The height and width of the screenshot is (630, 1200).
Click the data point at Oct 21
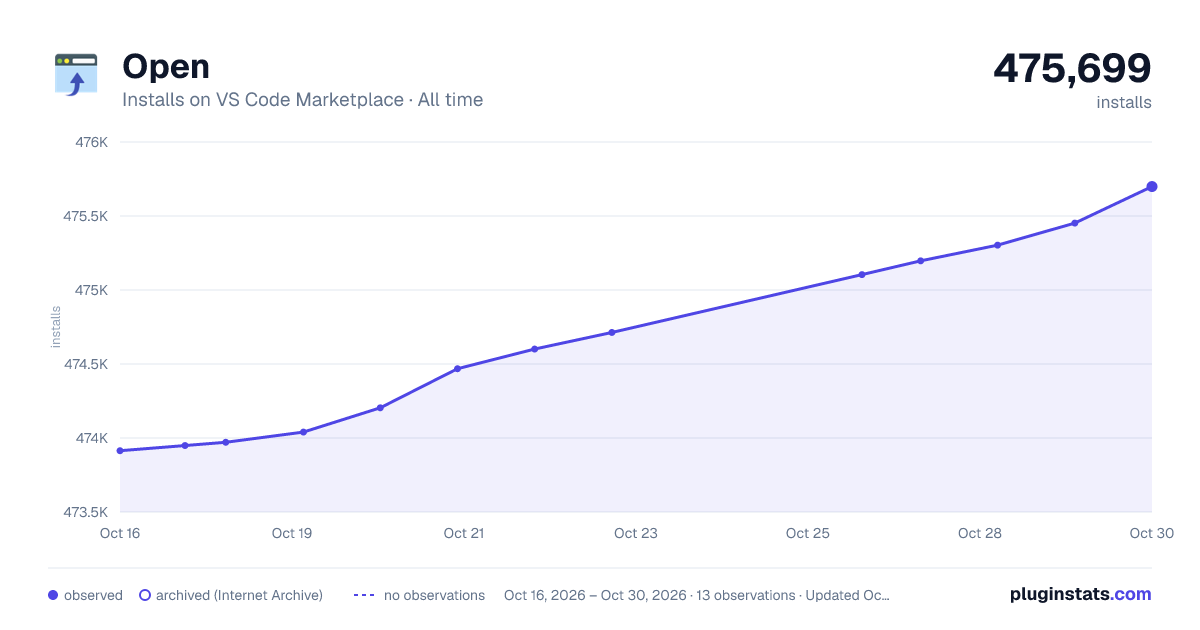pos(457,369)
